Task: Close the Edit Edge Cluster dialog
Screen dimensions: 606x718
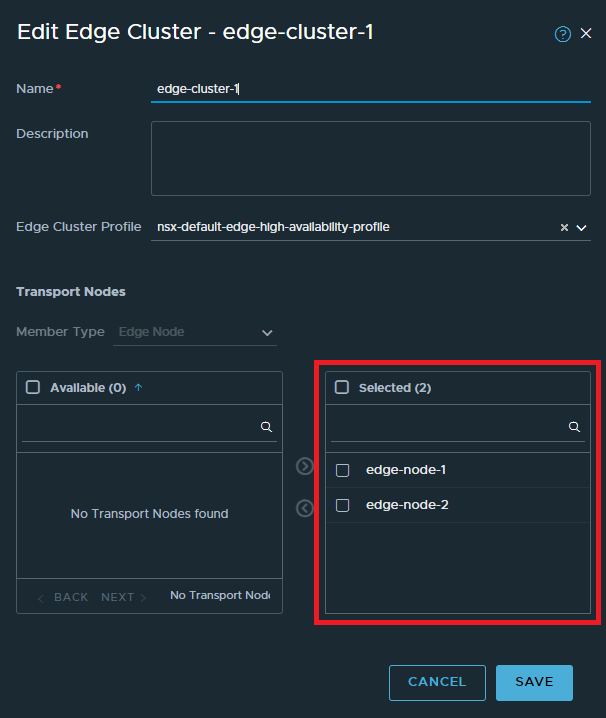Action: 586,34
